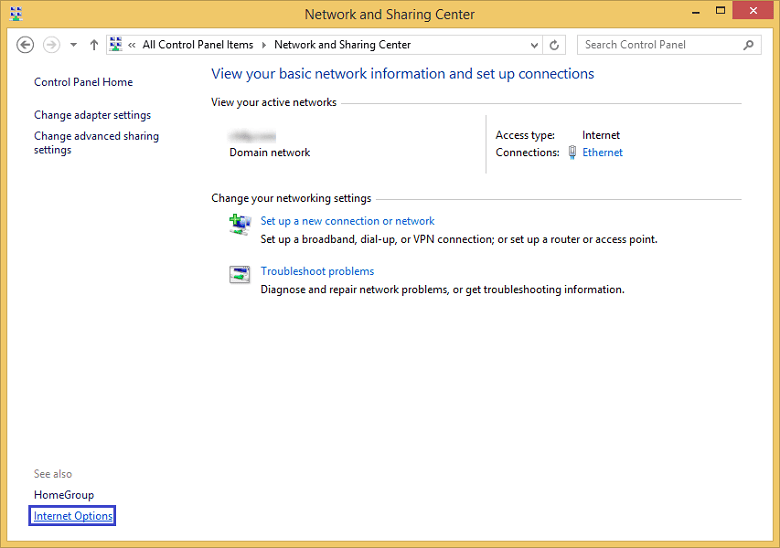Click the forward navigation arrow
The height and width of the screenshot is (548, 780).
(51, 45)
